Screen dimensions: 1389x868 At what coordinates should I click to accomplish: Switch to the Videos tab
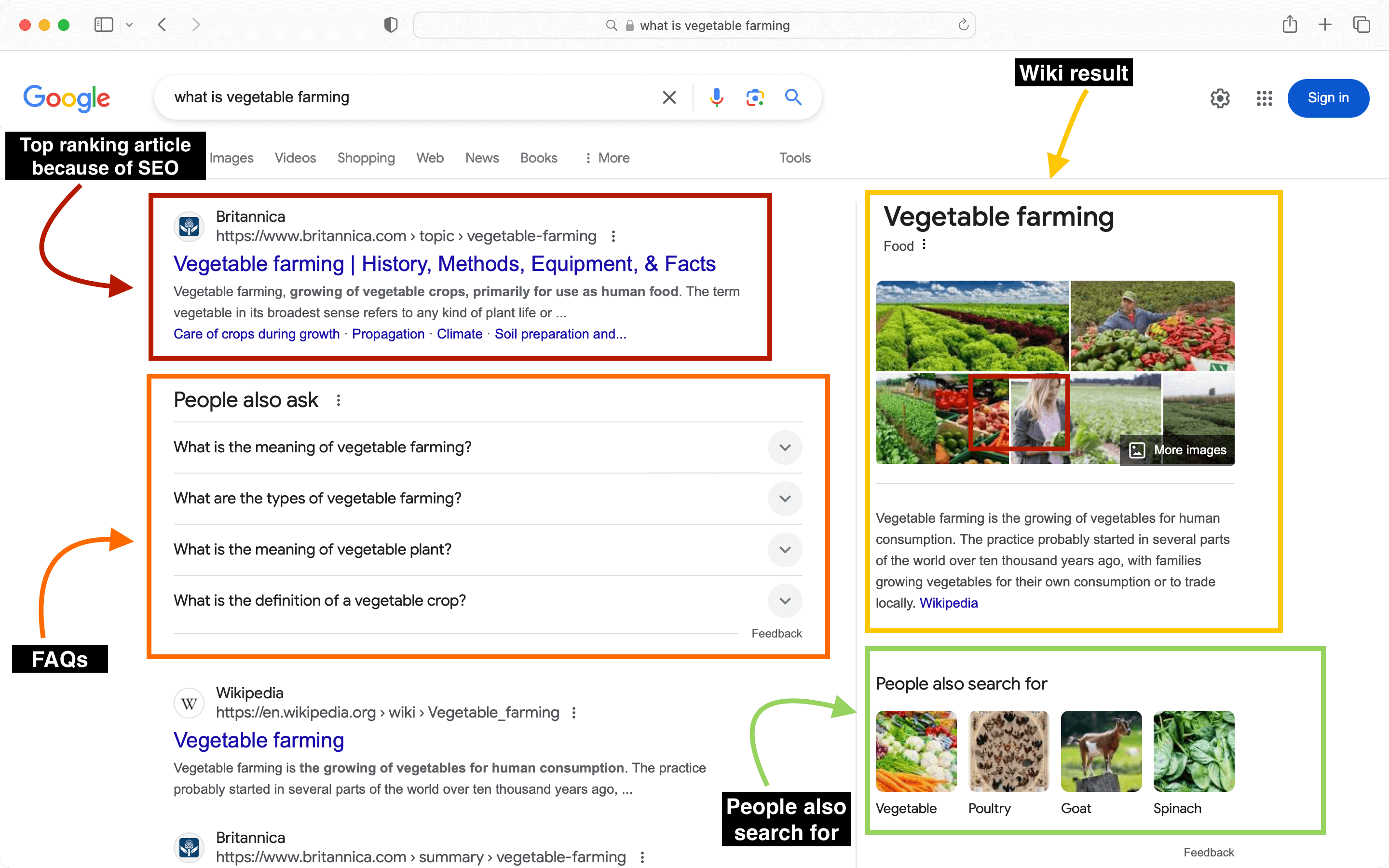click(295, 158)
